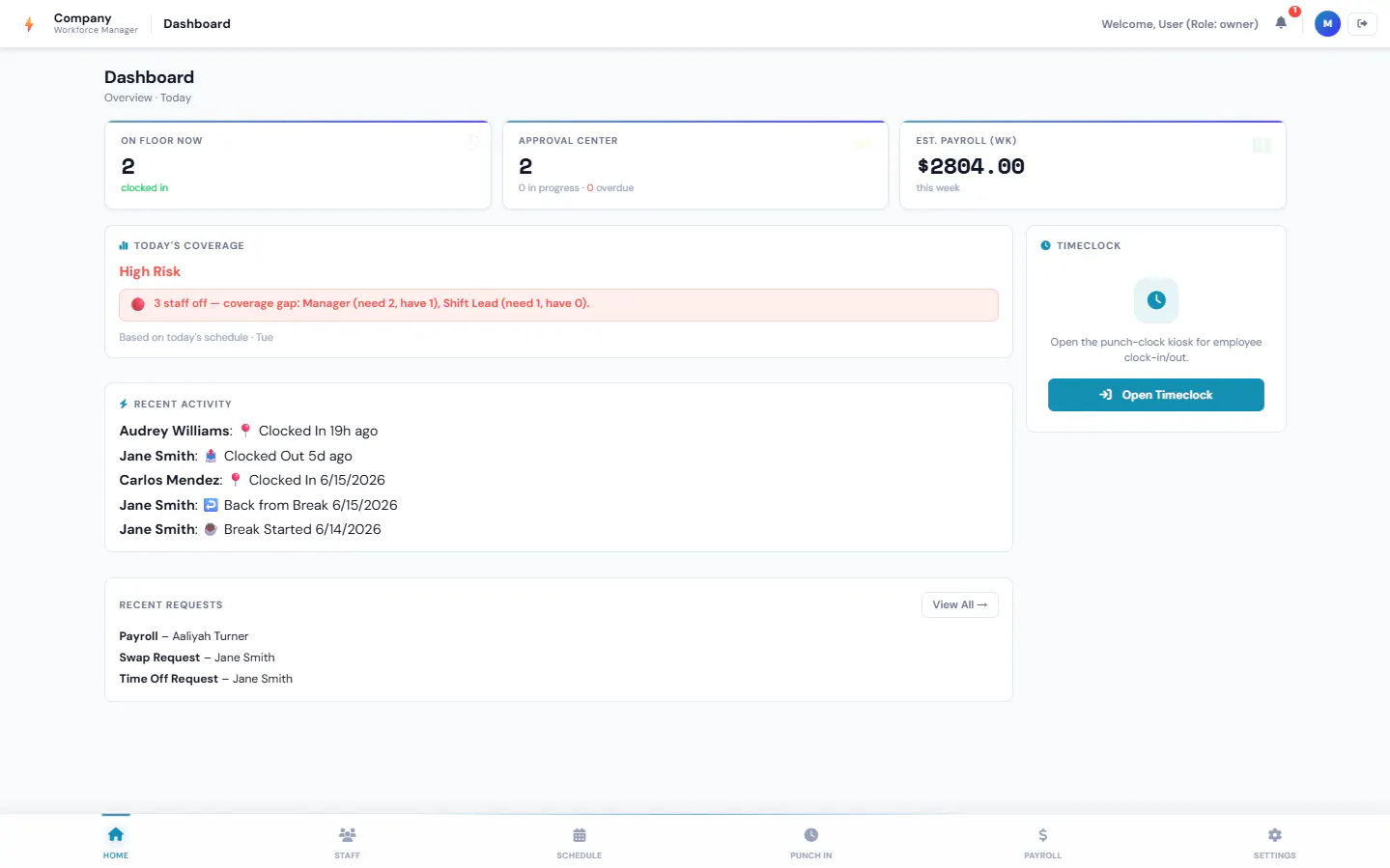The height and width of the screenshot is (868, 1390).
Task: Click the Break Started coffee icon
Action: pyautogui.click(x=211, y=529)
